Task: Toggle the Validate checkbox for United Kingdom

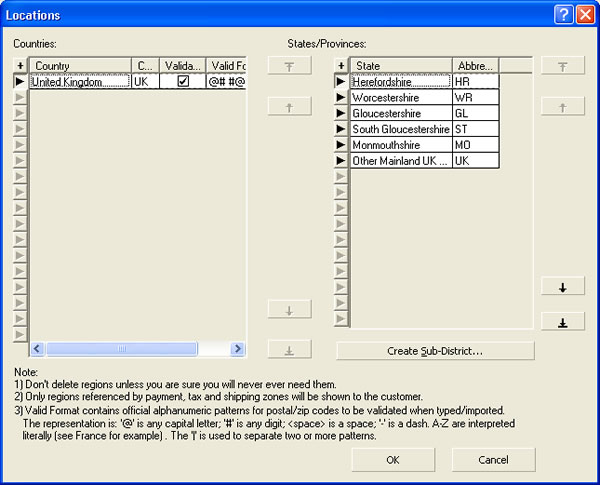Action: (x=183, y=82)
